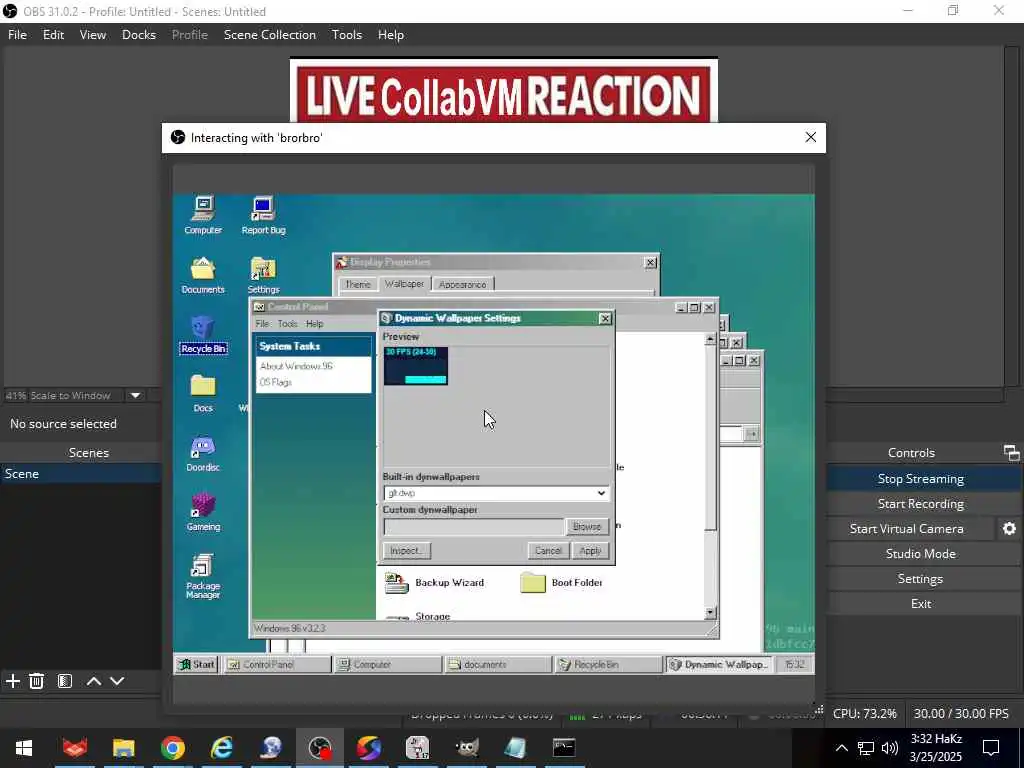Click the Windows 96 Start button
The width and height of the screenshot is (1024, 768).
197,664
